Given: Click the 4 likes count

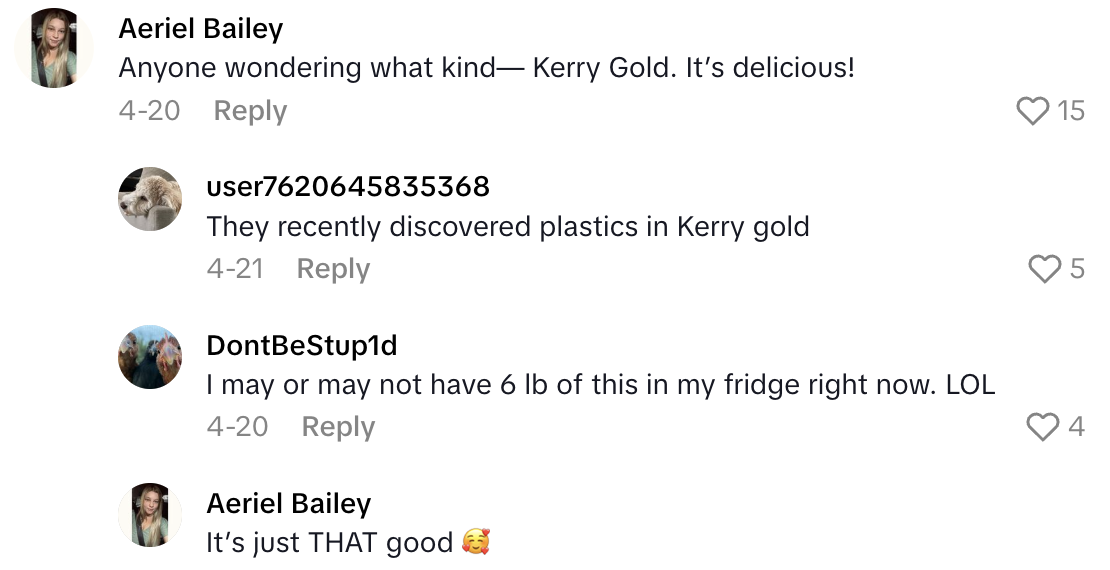Looking at the screenshot, I should click(x=1076, y=427).
